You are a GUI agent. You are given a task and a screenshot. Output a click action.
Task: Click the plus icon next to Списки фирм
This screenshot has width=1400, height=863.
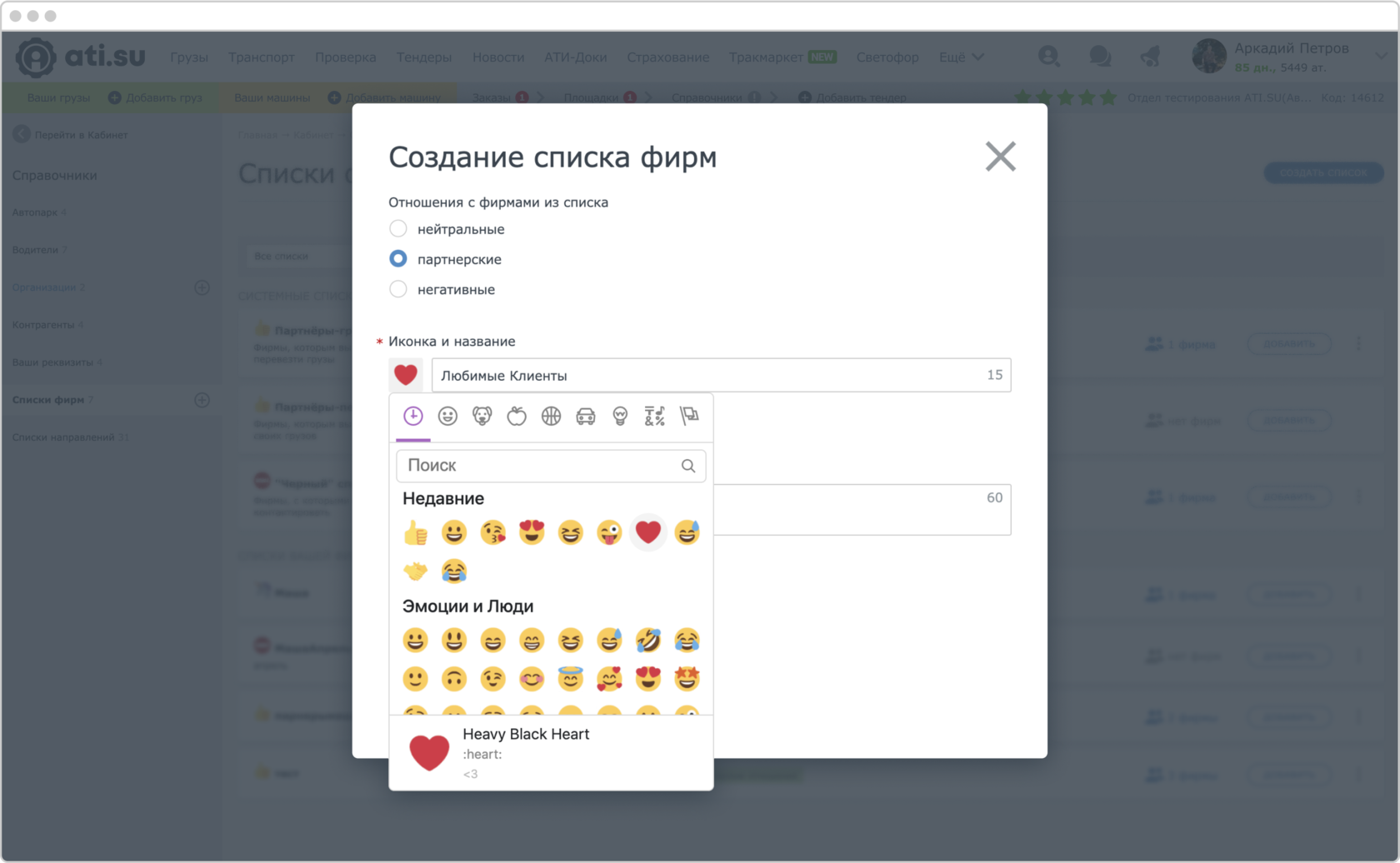[x=202, y=400]
